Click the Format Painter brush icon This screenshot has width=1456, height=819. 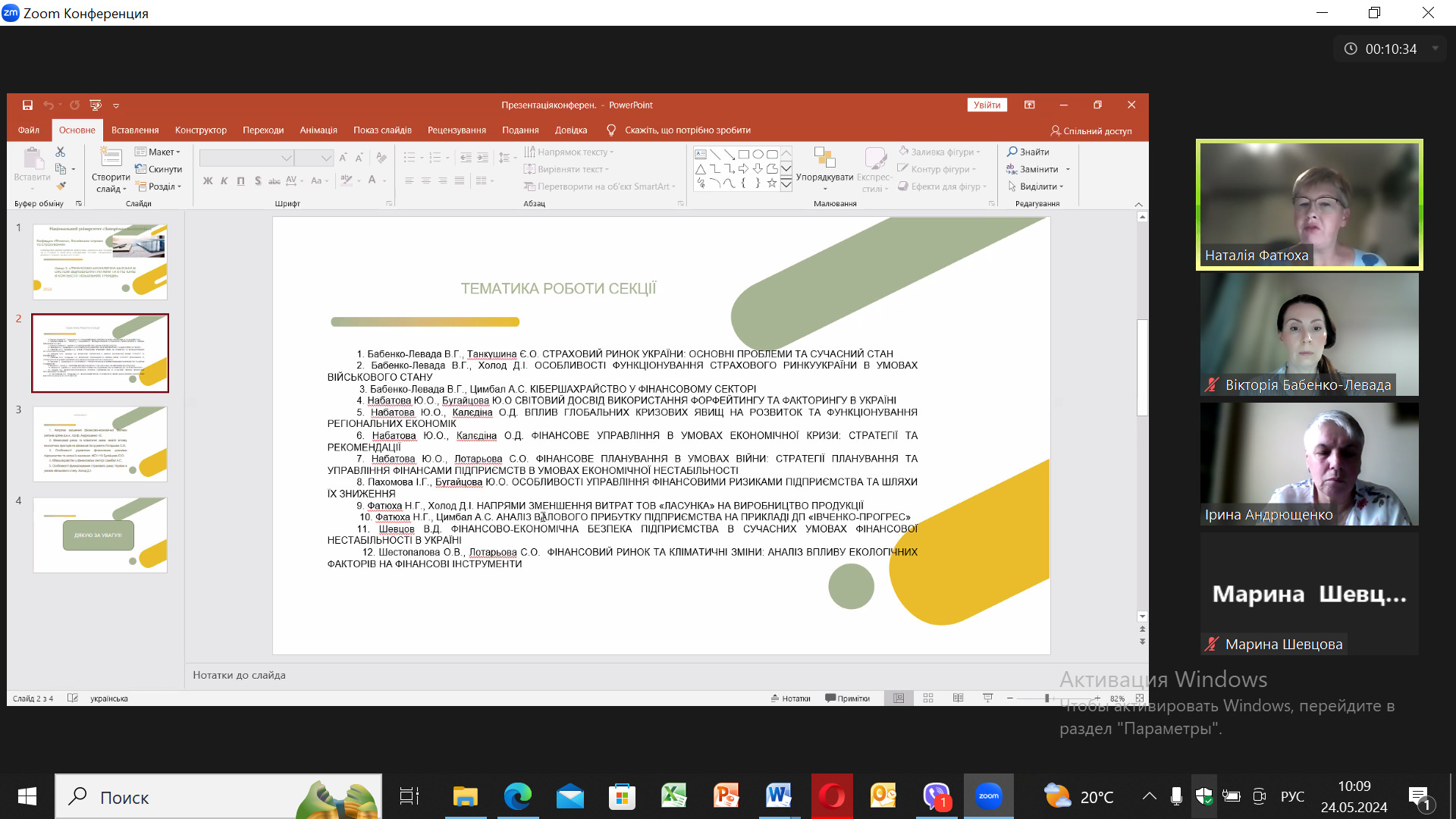click(x=61, y=186)
